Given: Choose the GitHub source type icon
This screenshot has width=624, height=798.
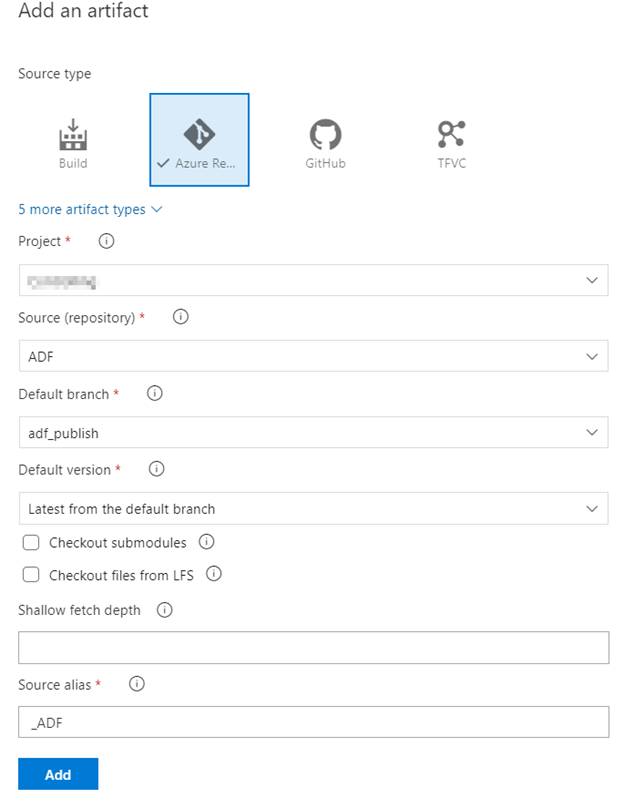Looking at the screenshot, I should pos(325,141).
